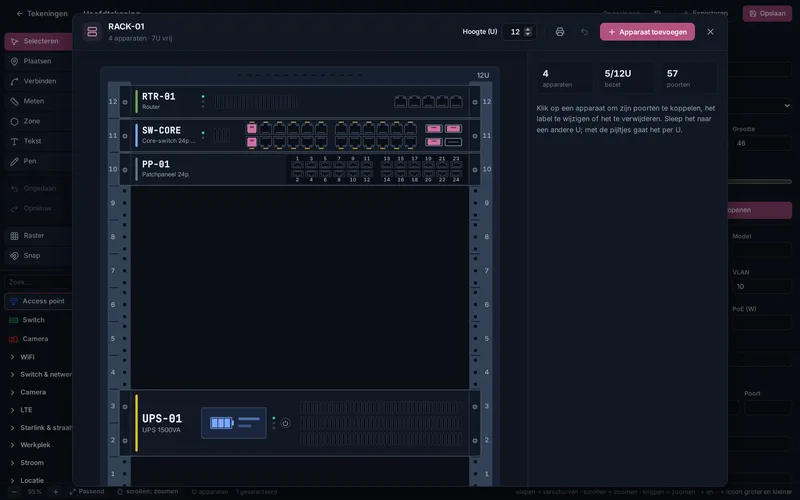This screenshot has width=800, height=500.
Task: Click patch panel port 24
Action: coord(456,174)
